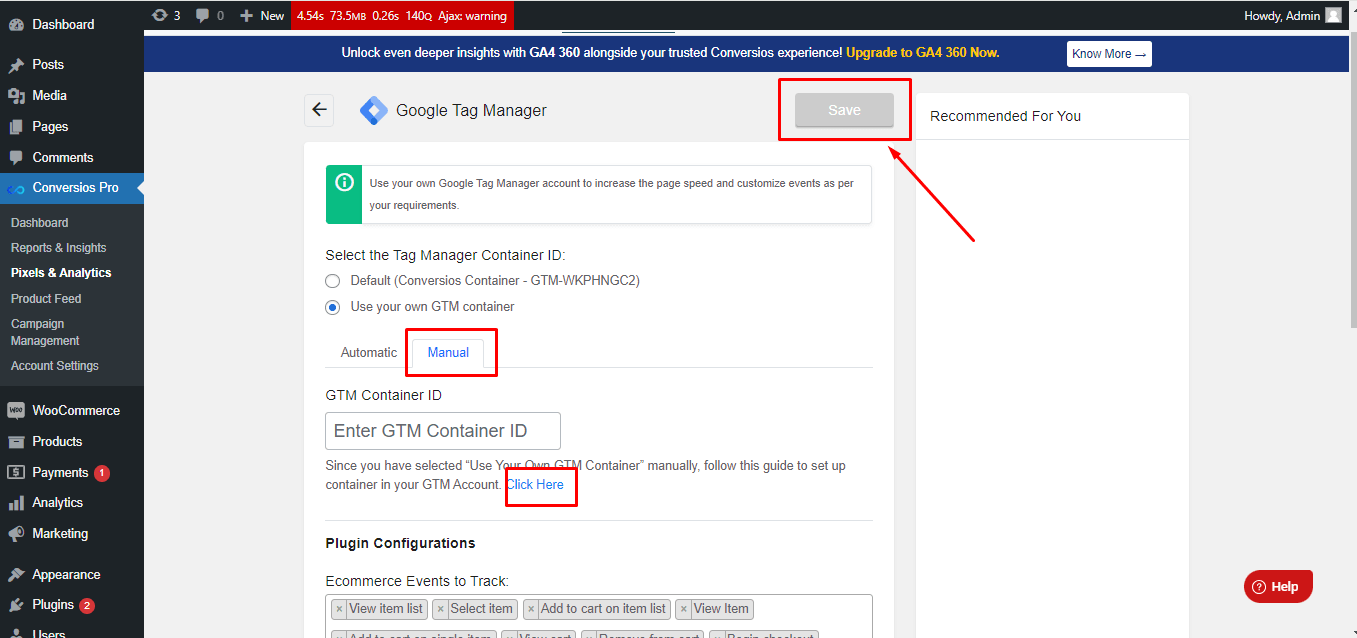
Task: Click the Save button
Action: pos(844,110)
